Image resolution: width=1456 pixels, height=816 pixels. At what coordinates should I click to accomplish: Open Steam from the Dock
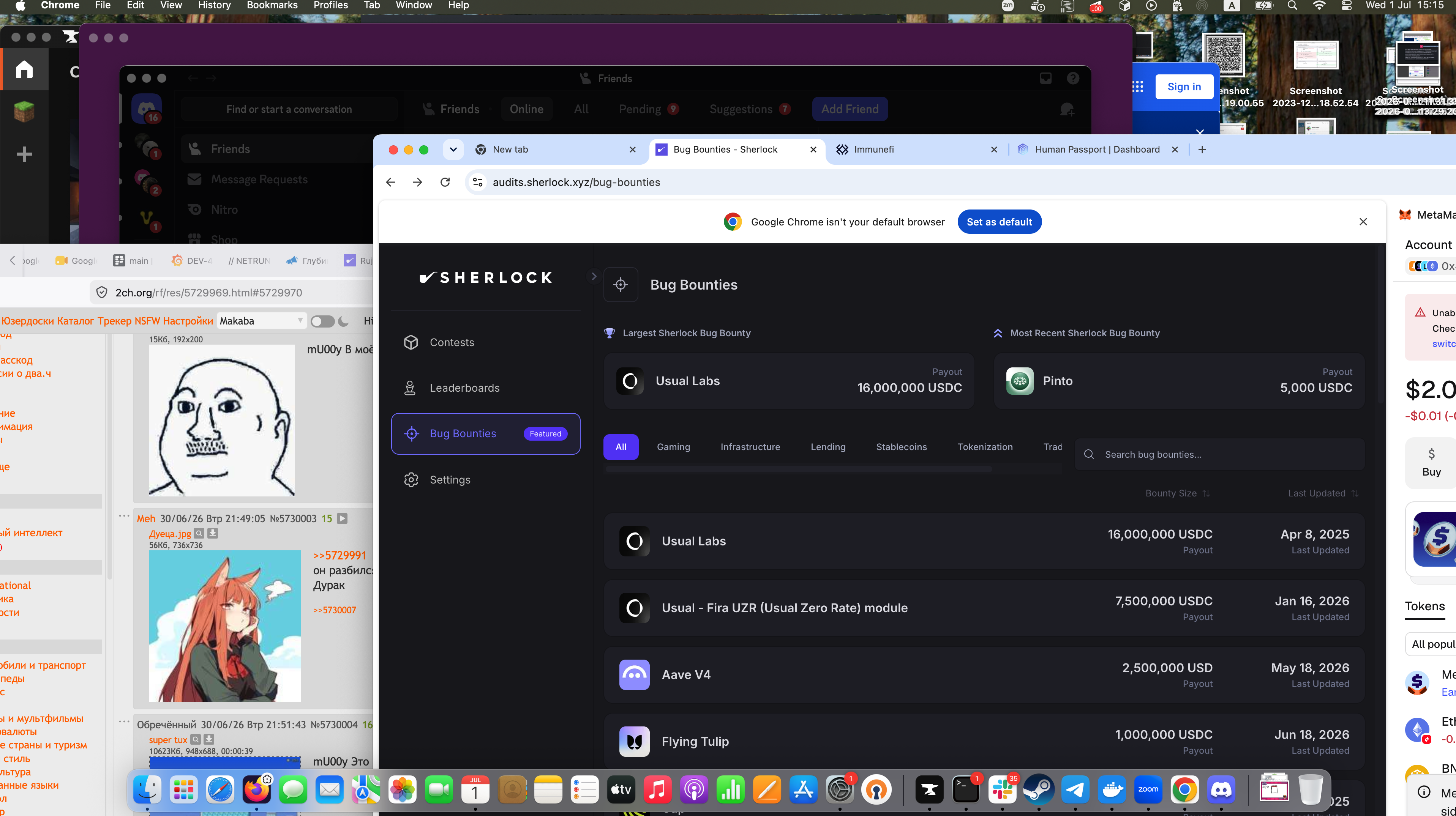point(1038,789)
